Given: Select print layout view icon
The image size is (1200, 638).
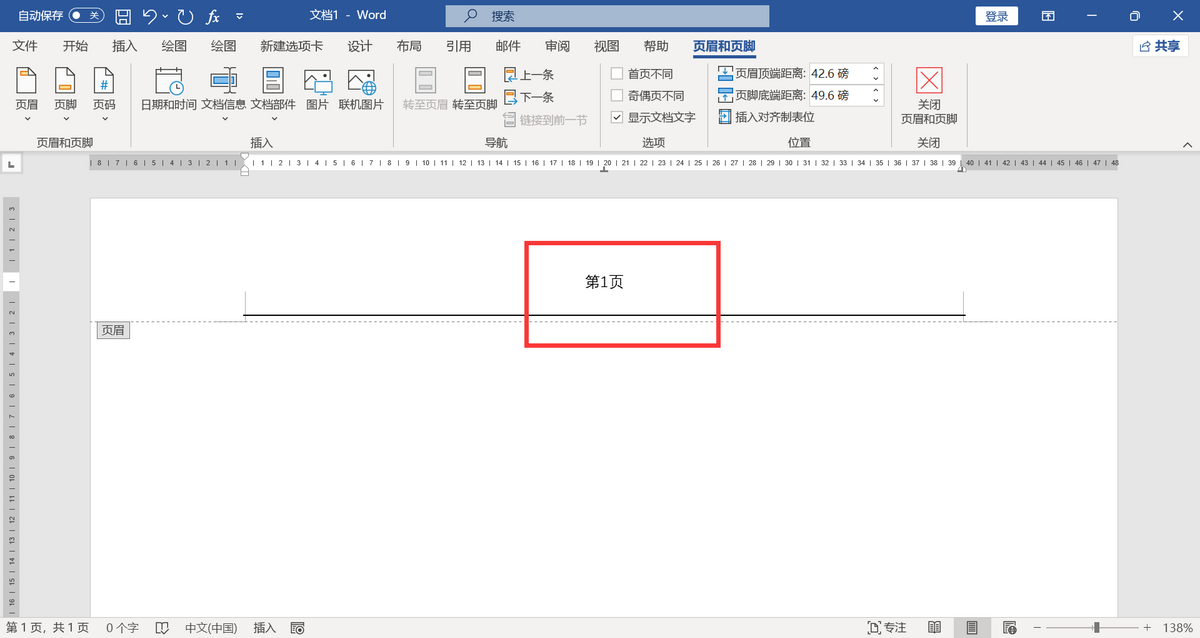Looking at the screenshot, I should [x=971, y=628].
